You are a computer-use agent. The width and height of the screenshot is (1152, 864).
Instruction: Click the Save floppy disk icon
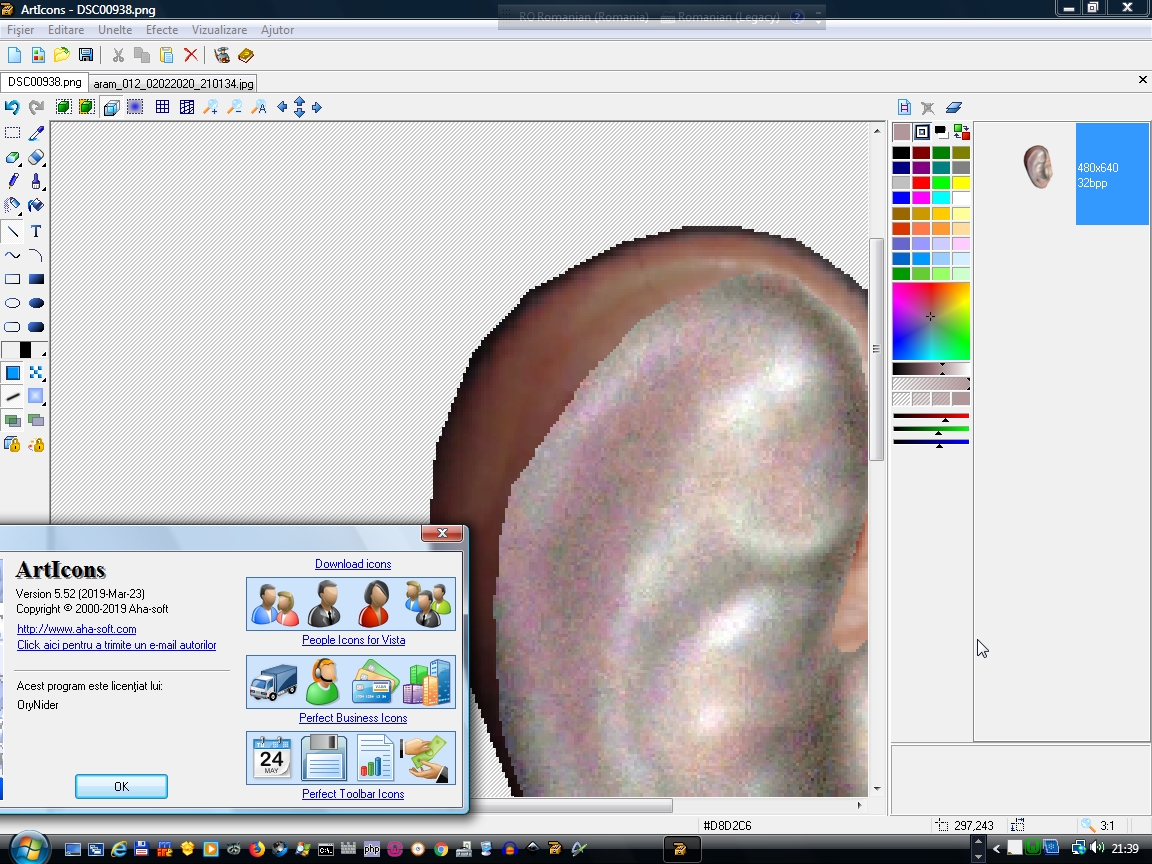86,55
